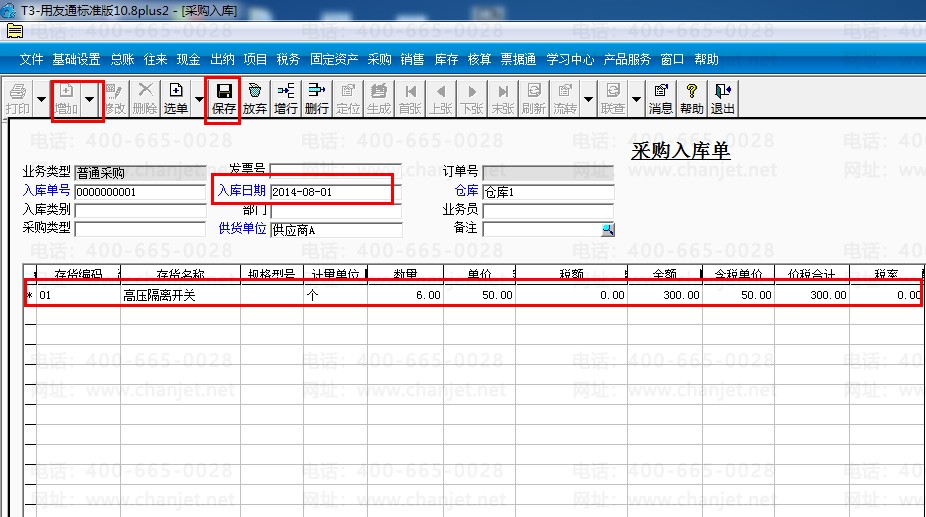Open the 税务 menu
926x517 pixels.
(x=288, y=59)
